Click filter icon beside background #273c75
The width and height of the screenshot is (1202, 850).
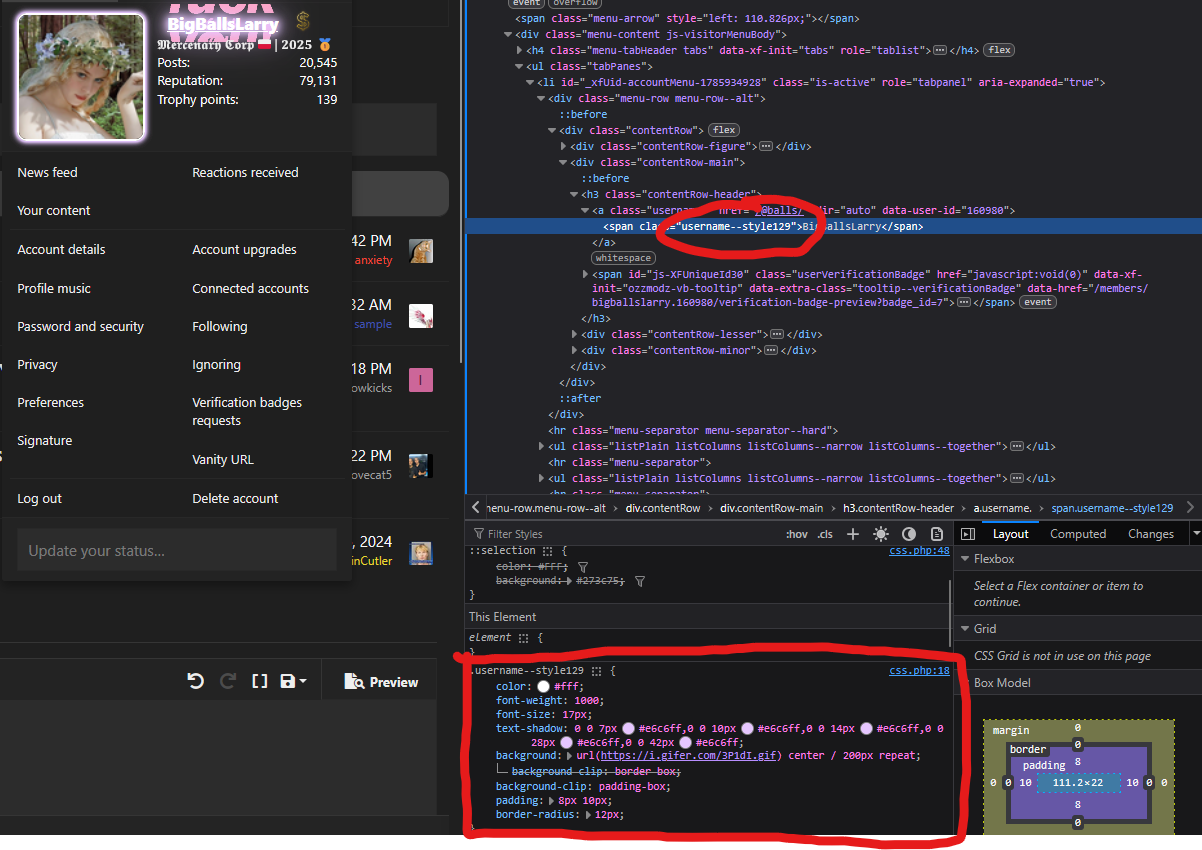tap(640, 580)
